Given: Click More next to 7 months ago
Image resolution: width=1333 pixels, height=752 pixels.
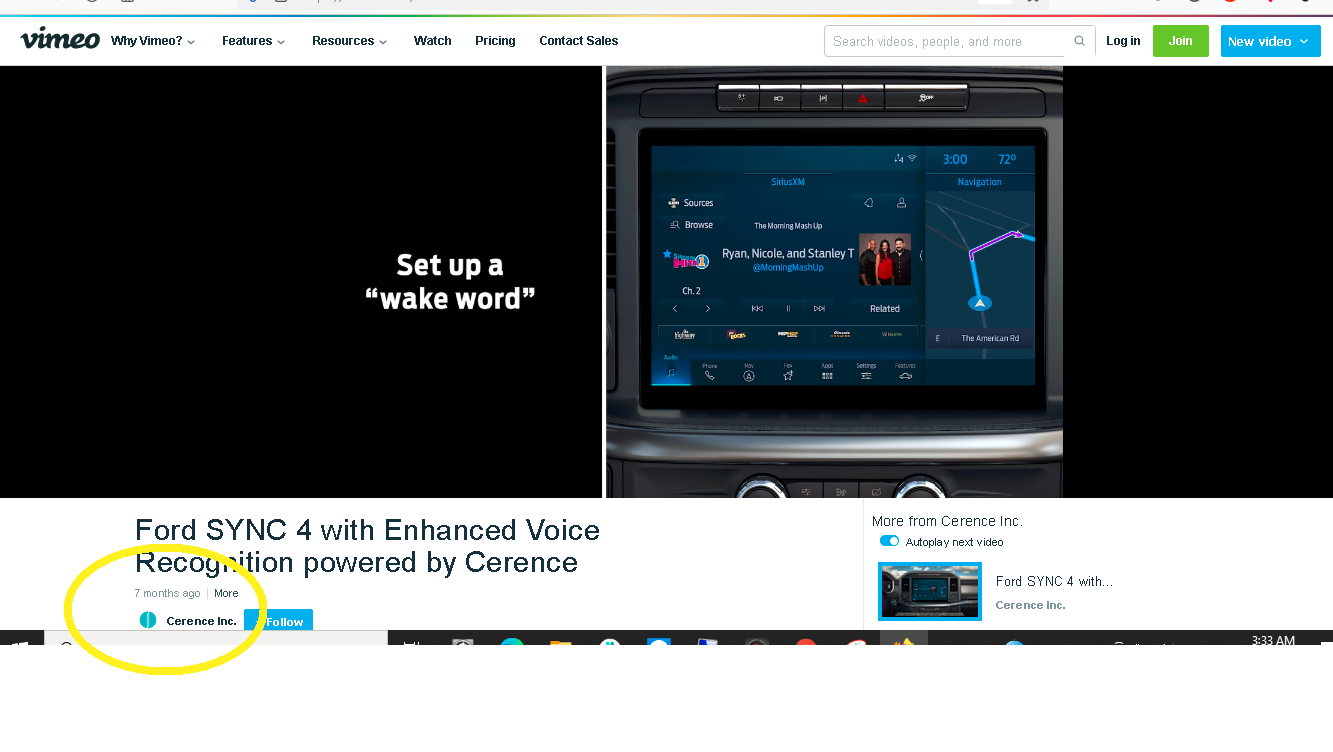Looking at the screenshot, I should (x=226, y=593).
